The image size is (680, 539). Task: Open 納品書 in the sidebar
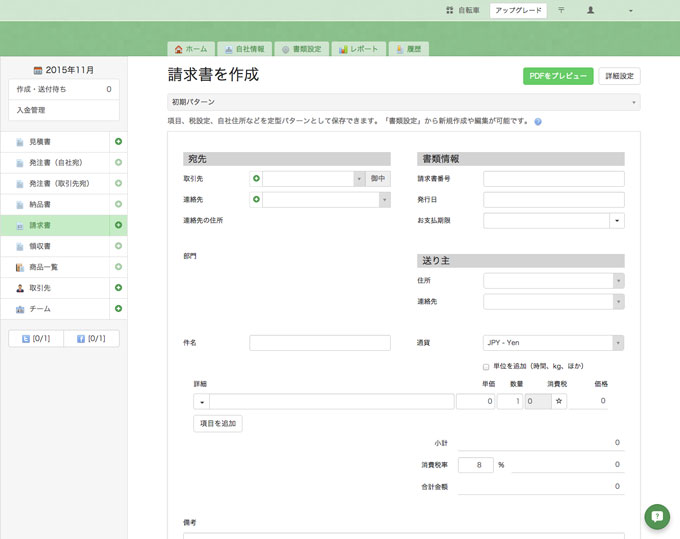click(55, 204)
